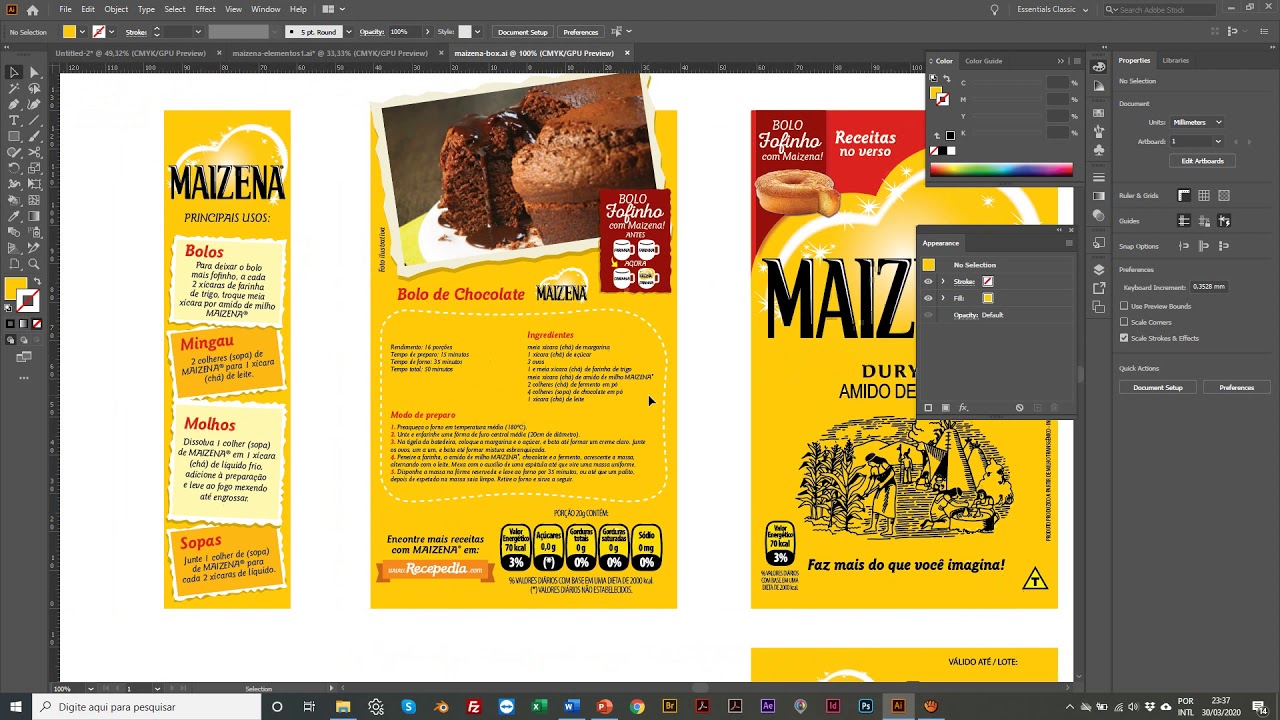Image resolution: width=1280 pixels, height=720 pixels.
Task: Click the Illustrator Home icon
Action: pyautogui.click(x=33, y=9)
